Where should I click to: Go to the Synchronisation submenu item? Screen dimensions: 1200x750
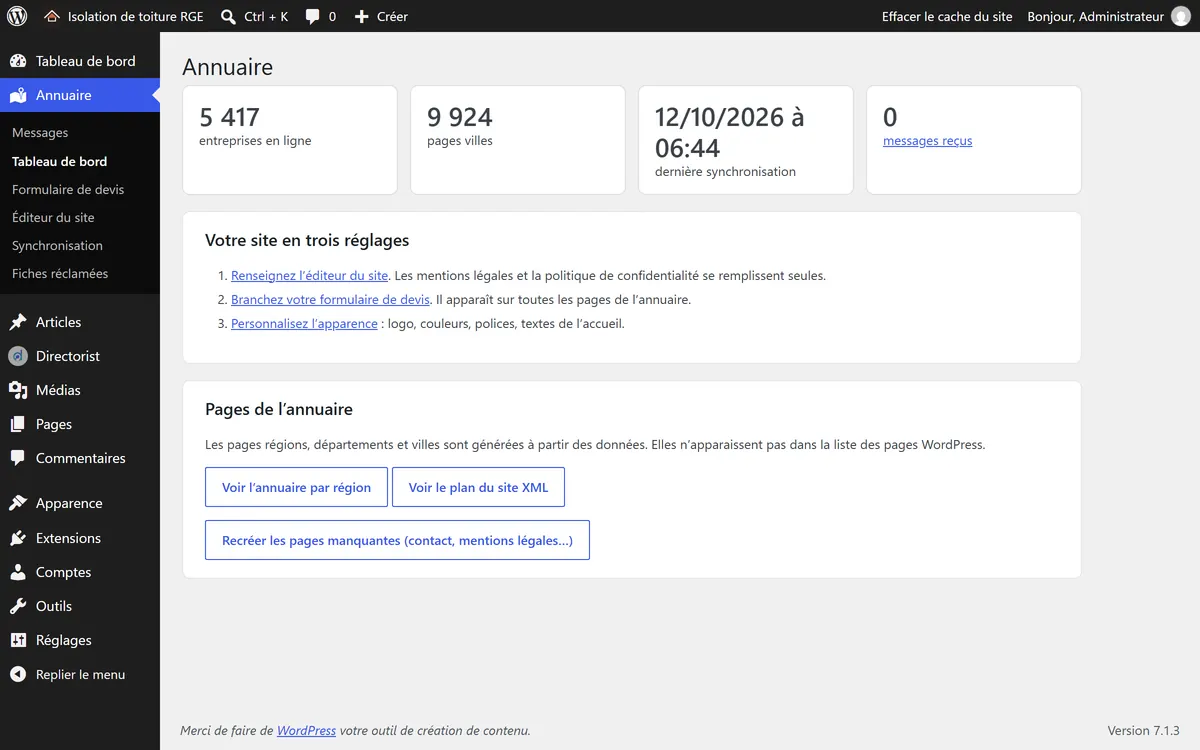pos(57,245)
